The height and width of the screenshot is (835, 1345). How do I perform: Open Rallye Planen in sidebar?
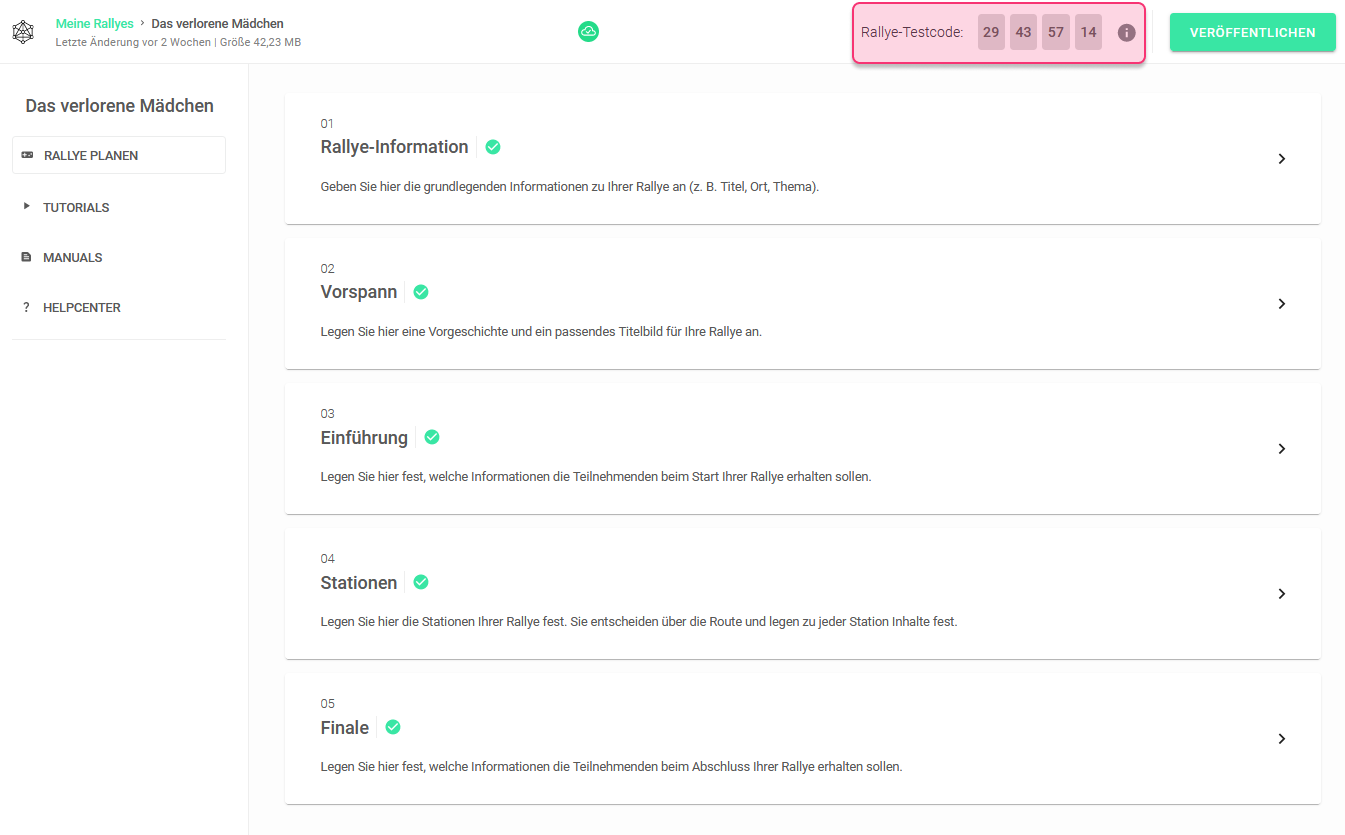tap(119, 155)
